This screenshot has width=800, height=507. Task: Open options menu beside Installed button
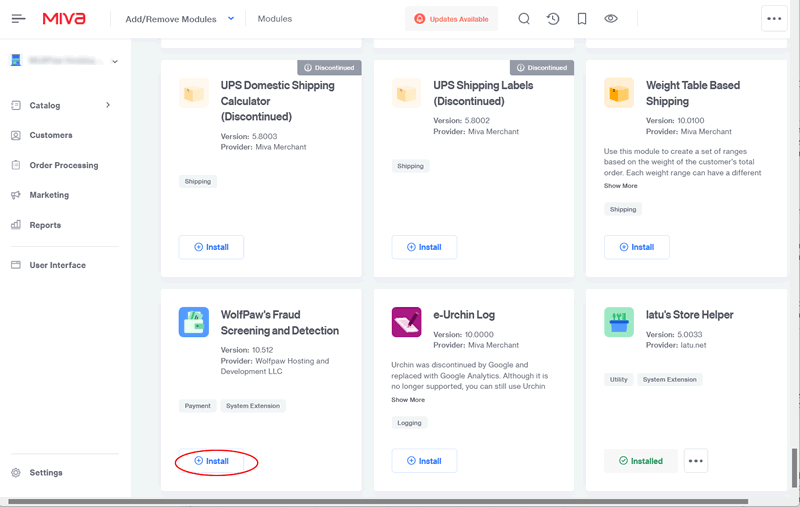(696, 461)
